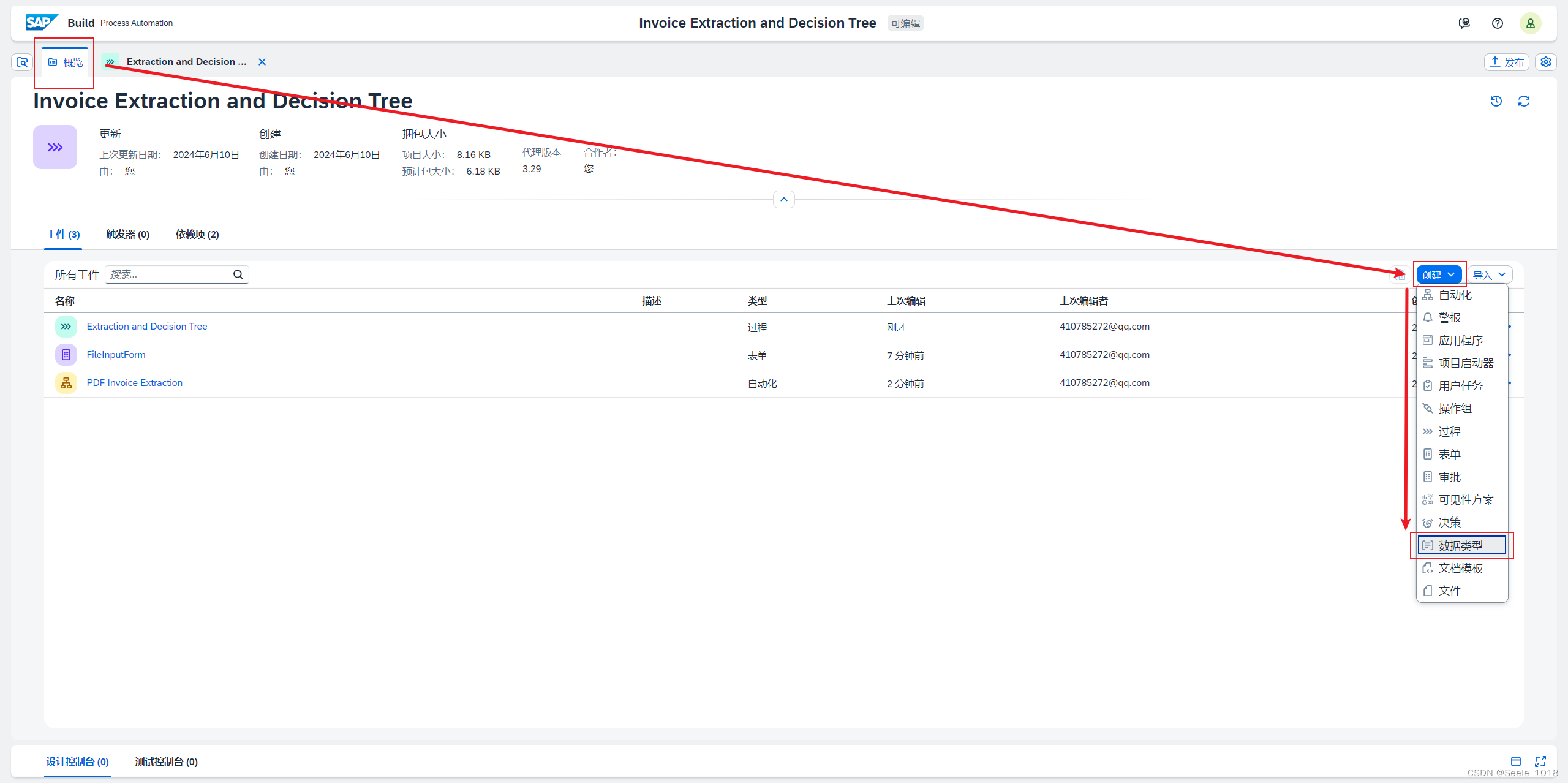Screen dimensions: 1568x783
Task: Open project settings gear icon
Action: [1545, 62]
